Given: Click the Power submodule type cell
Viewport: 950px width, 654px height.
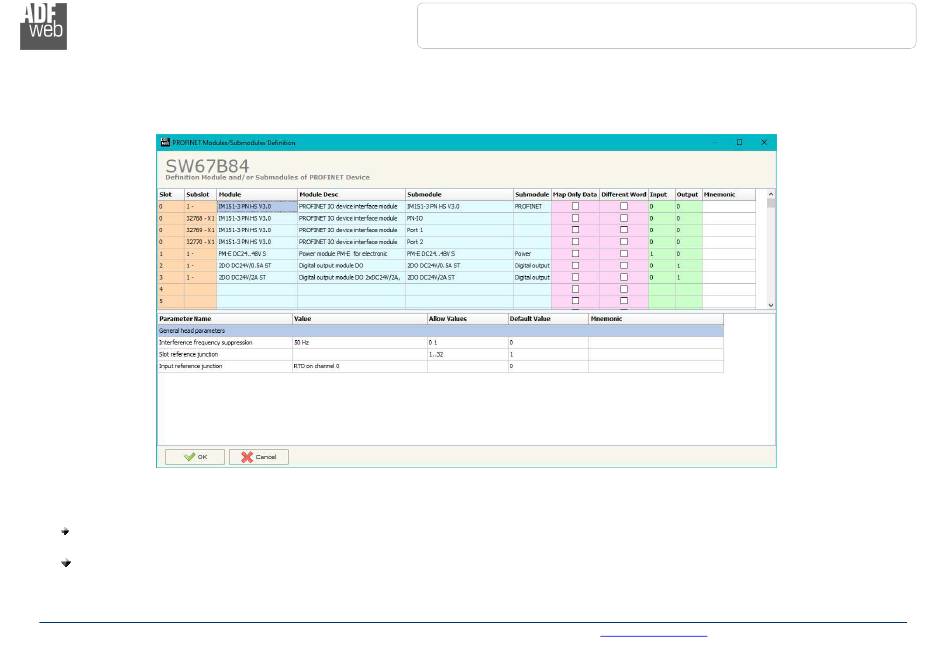Looking at the screenshot, I should (x=532, y=254).
